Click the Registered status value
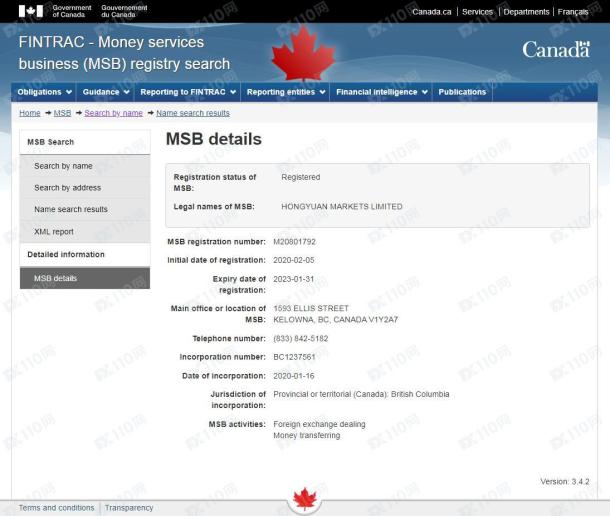Image resolution: width=610 pixels, height=516 pixels. (x=301, y=177)
